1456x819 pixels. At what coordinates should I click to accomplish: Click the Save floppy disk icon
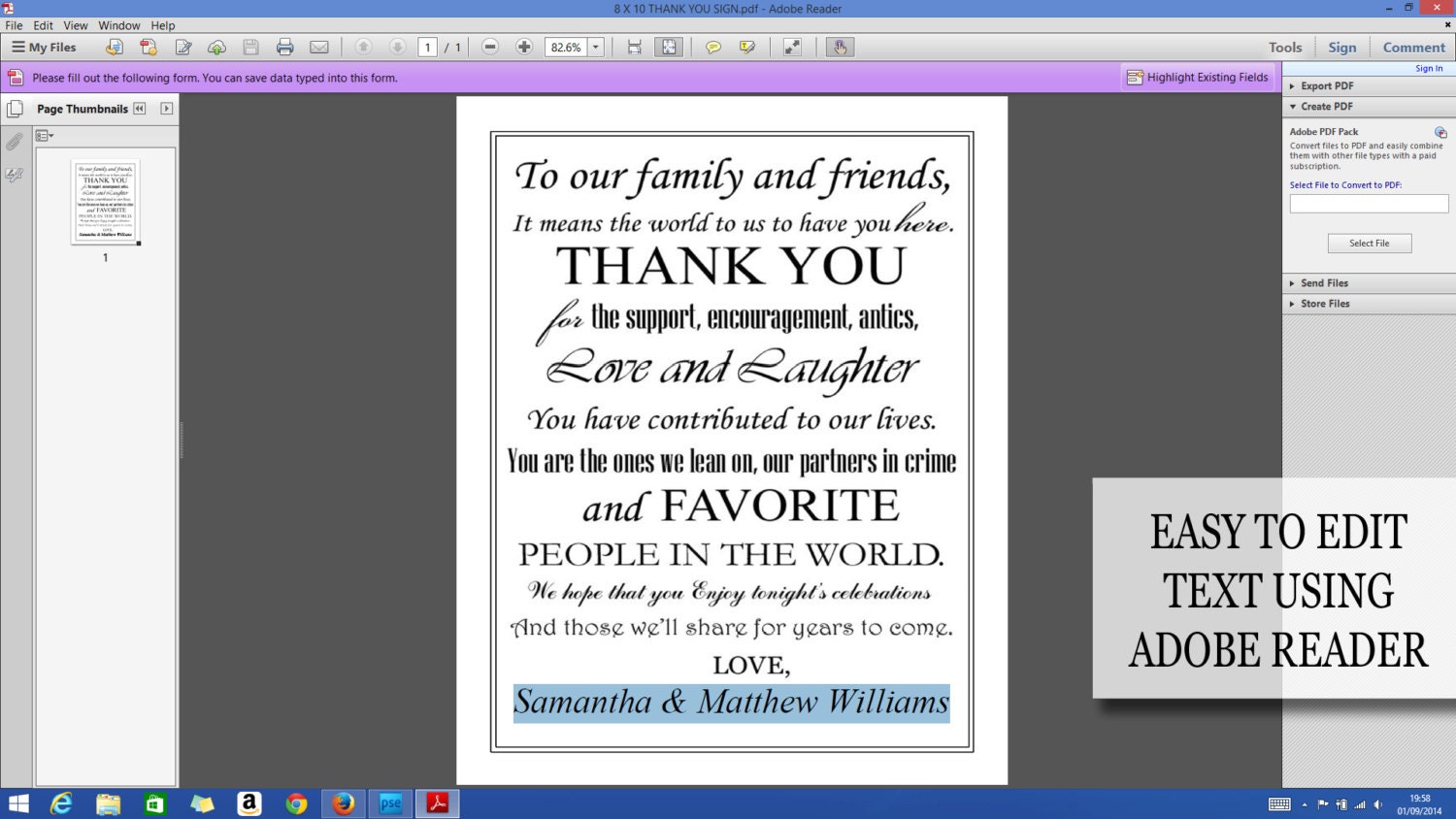tap(250, 47)
